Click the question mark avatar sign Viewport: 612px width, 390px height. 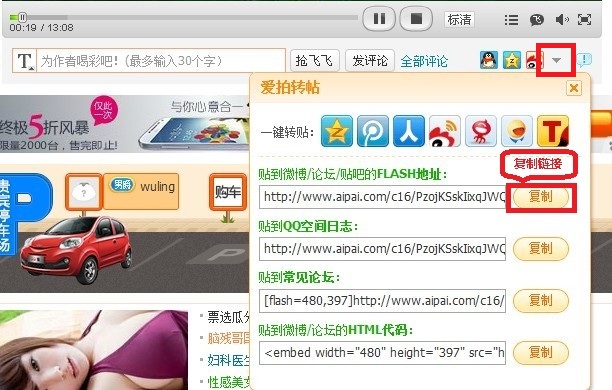coord(84,192)
